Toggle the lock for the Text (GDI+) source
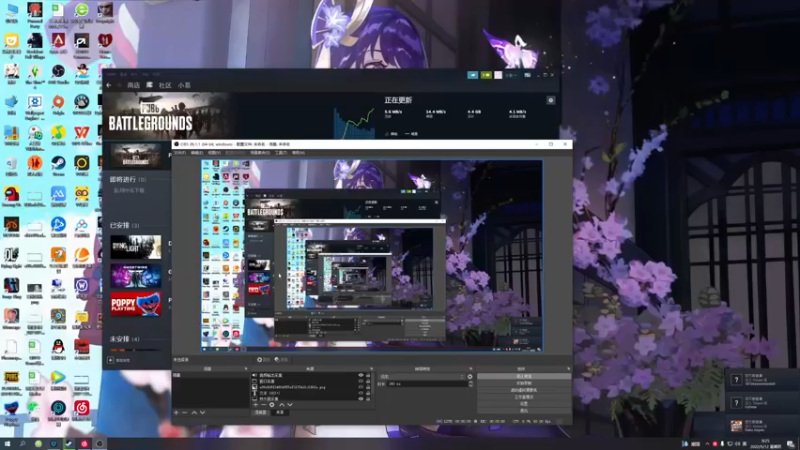The height and width of the screenshot is (450, 800). coord(368,393)
